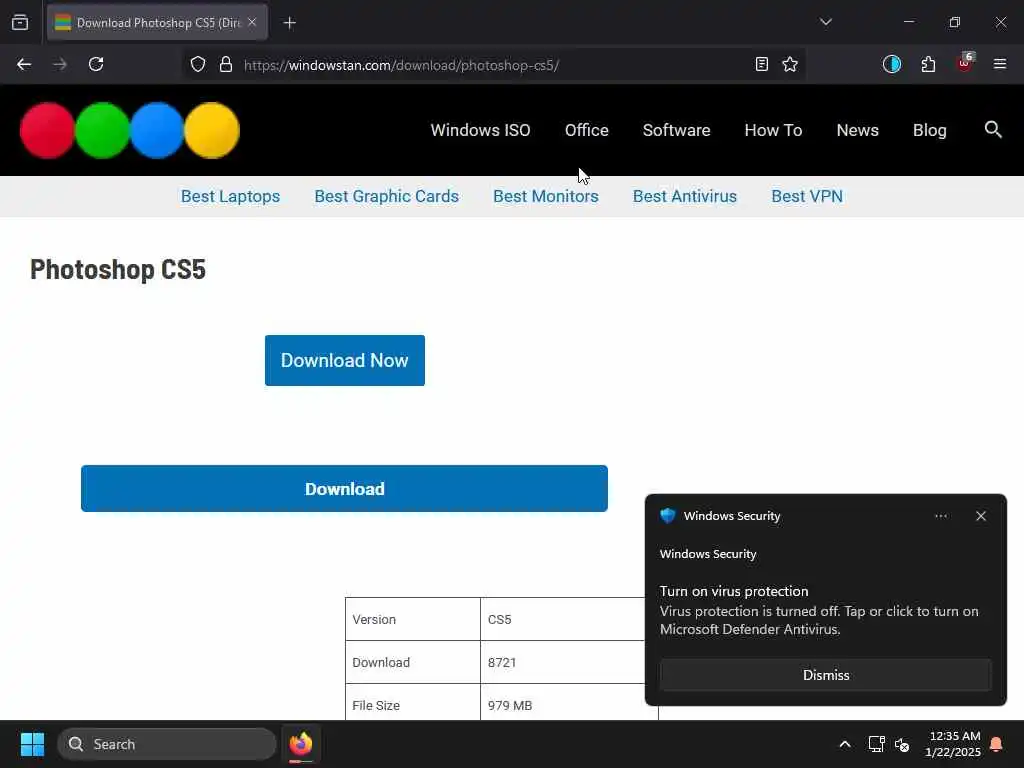Screen dimensions: 1024x768
Task: Click the network status tray icon
Action: [x=876, y=744]
